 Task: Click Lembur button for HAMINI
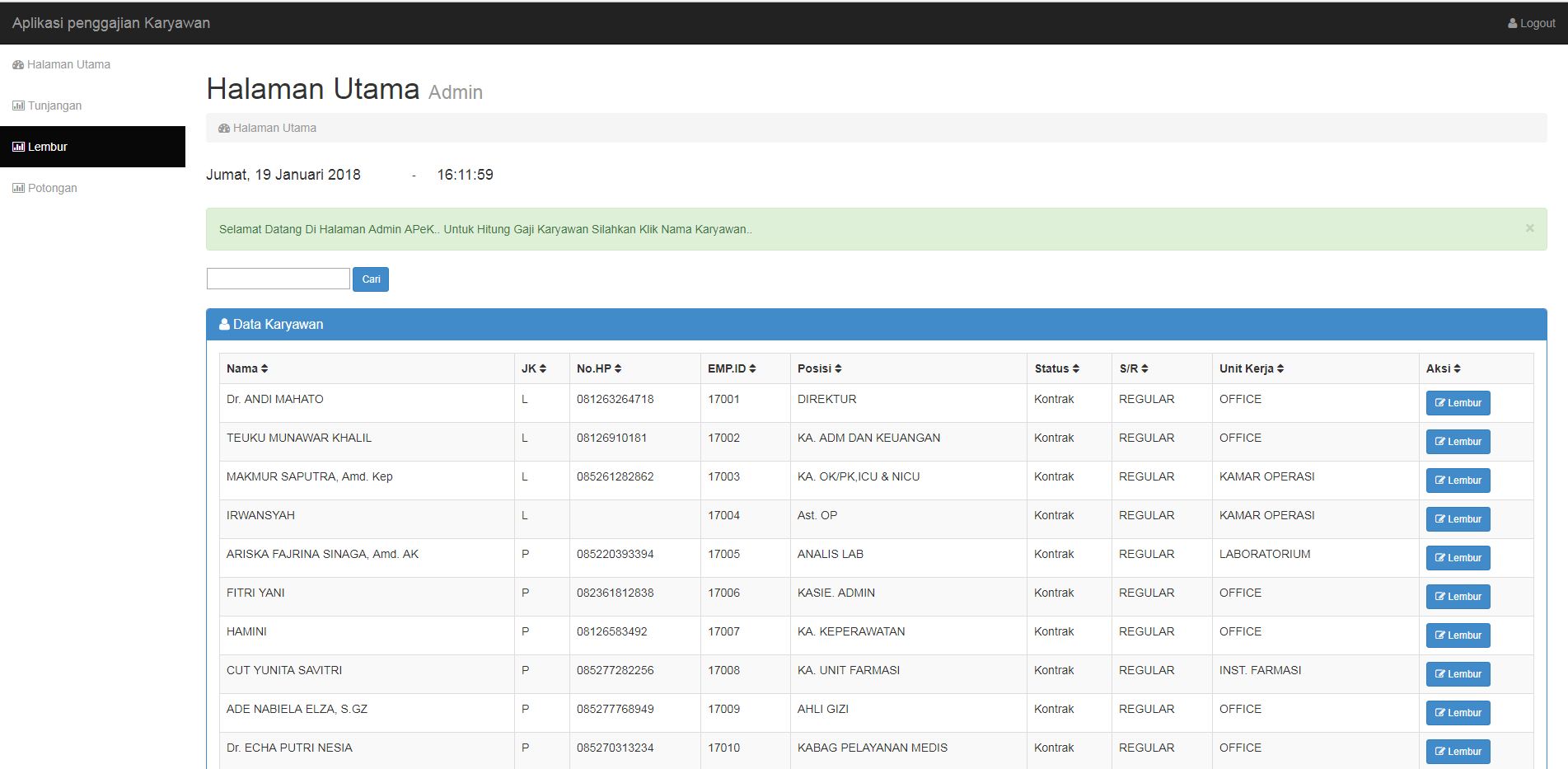coord(1458,635)
